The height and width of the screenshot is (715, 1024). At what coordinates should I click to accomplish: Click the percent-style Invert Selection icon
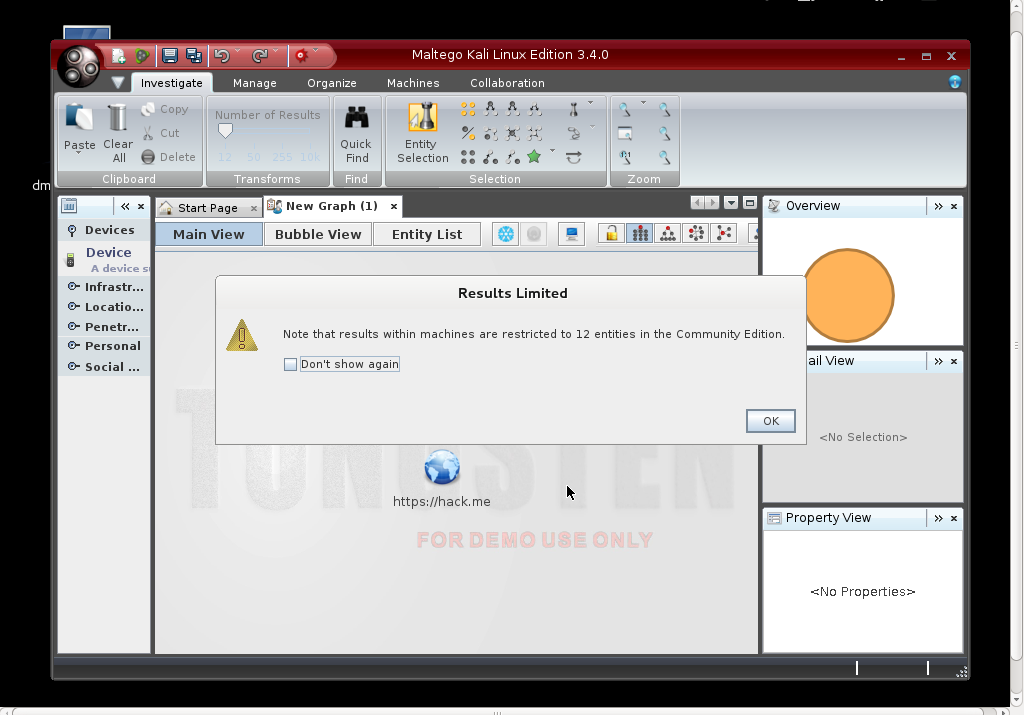click(468, 133)
